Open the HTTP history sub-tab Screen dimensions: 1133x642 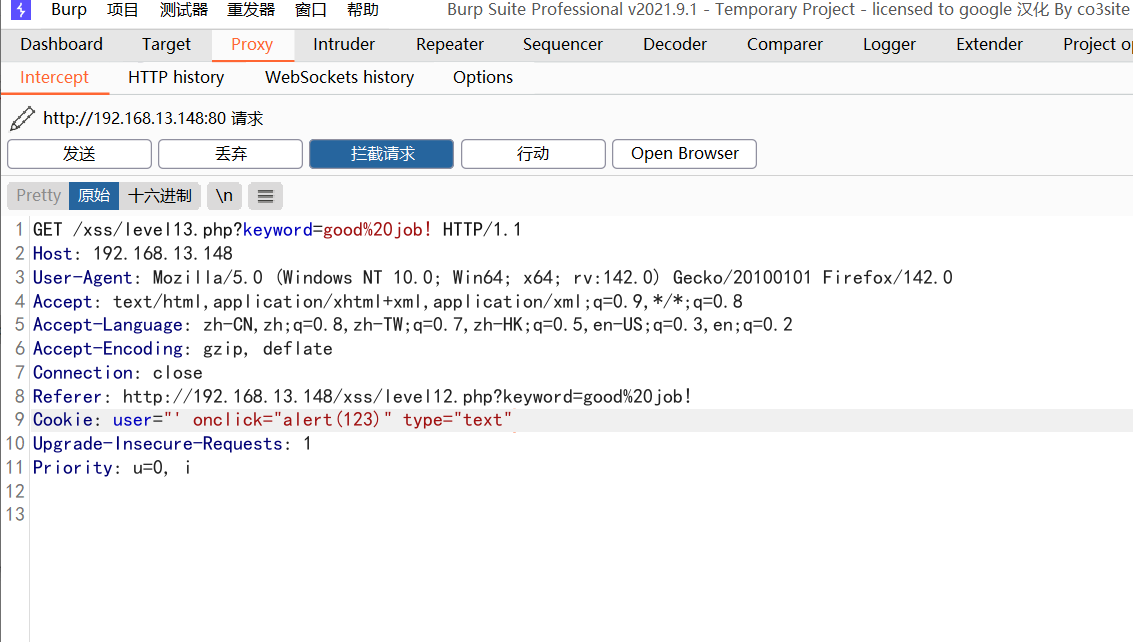(176, 77)
